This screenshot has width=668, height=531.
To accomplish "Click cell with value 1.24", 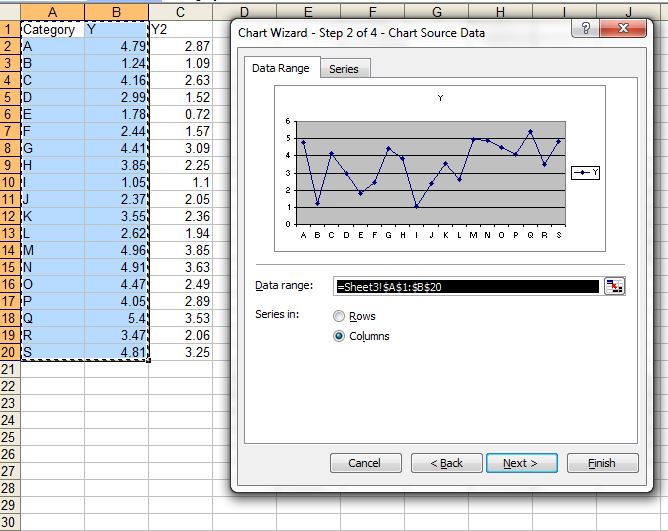I will click(116, 63).
